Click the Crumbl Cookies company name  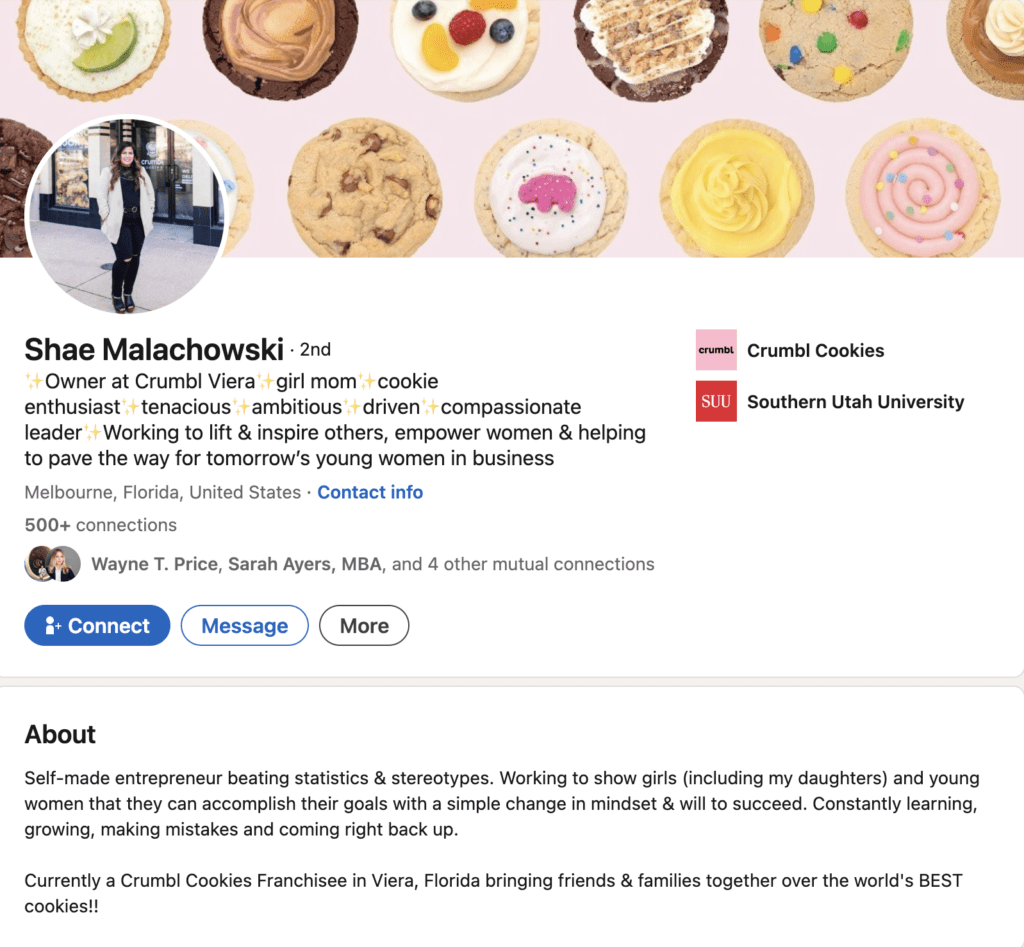tap(815, 350)
